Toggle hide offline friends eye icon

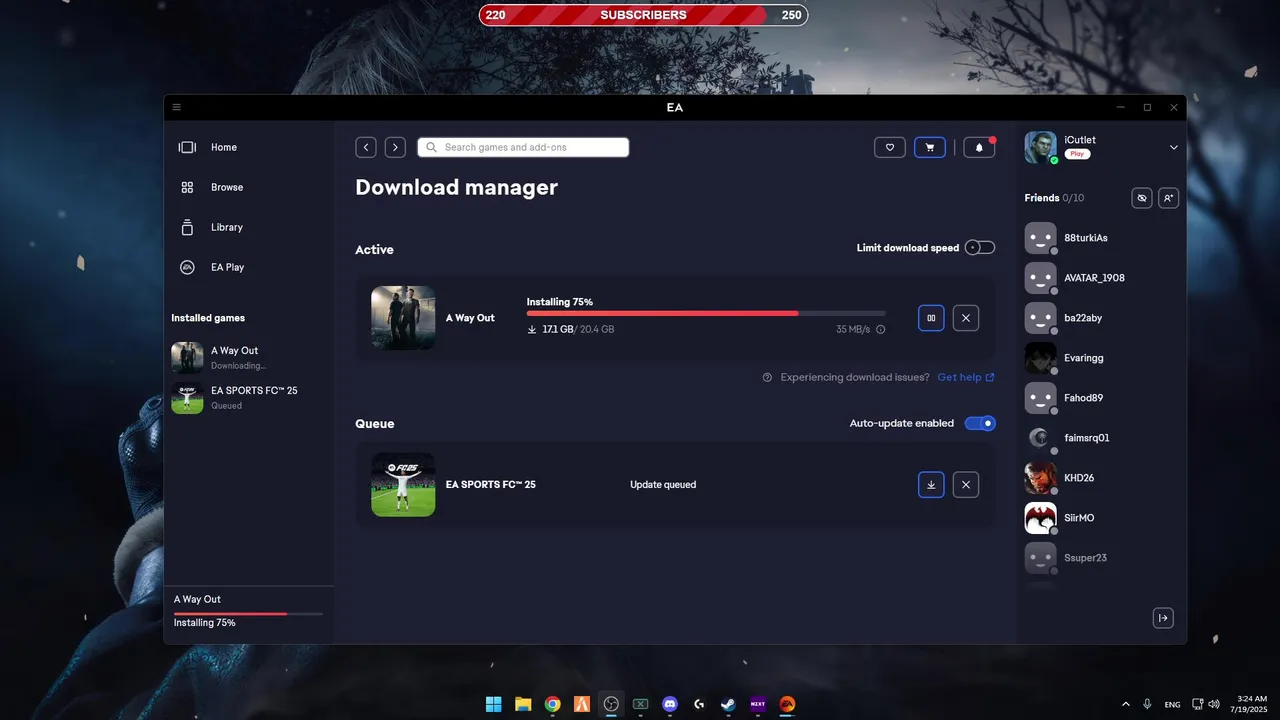click(x=1142, y=198)
